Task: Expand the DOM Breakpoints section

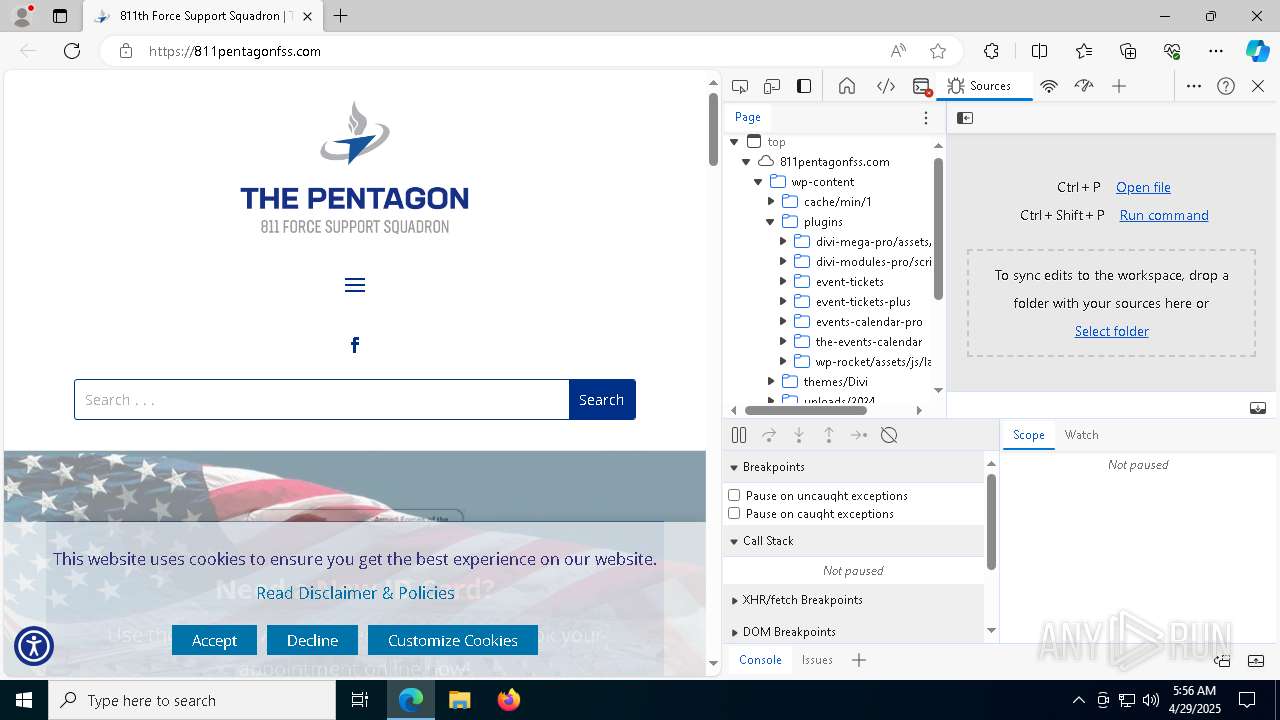Action: coord(853,632)
